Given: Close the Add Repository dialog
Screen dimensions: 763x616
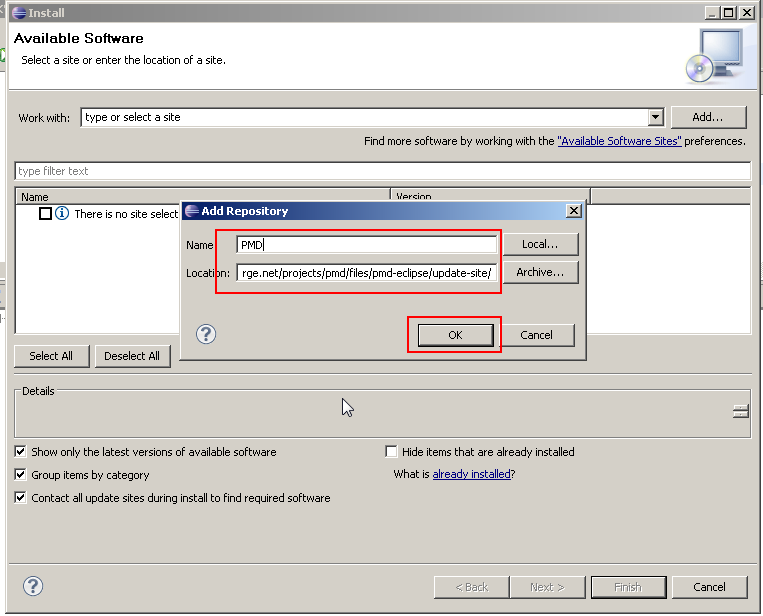Looking at the screenshot, I should click(574, 211).
